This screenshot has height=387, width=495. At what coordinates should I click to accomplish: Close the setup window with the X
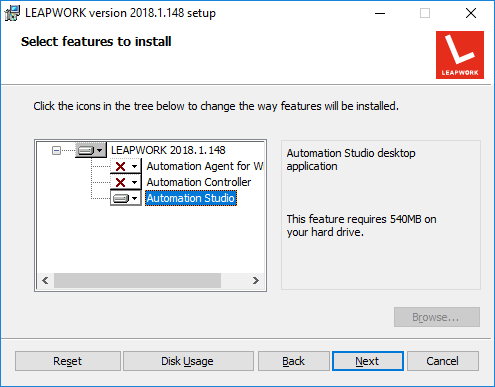(x=471, y=13)
